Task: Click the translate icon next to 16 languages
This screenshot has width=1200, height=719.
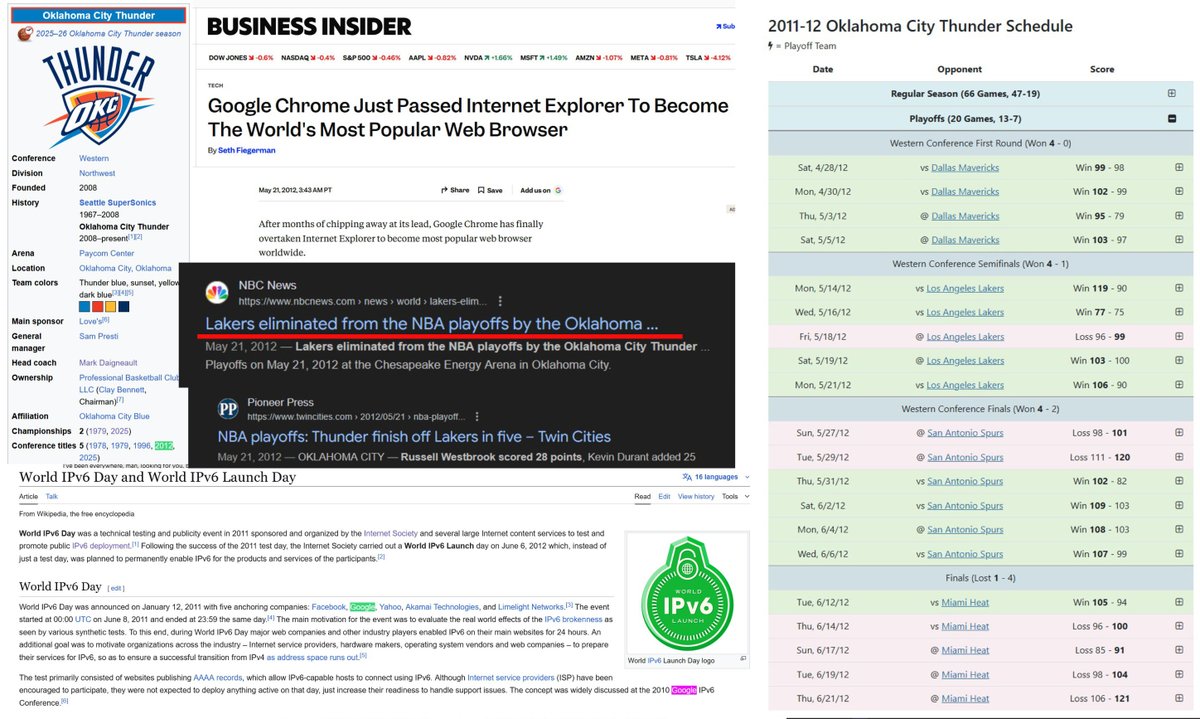Action: [687, 478]
